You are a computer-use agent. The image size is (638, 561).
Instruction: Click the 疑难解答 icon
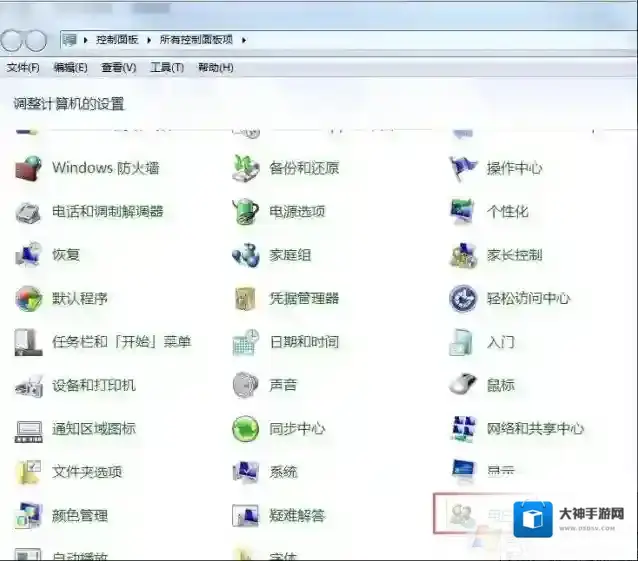(x=246, y=516)
